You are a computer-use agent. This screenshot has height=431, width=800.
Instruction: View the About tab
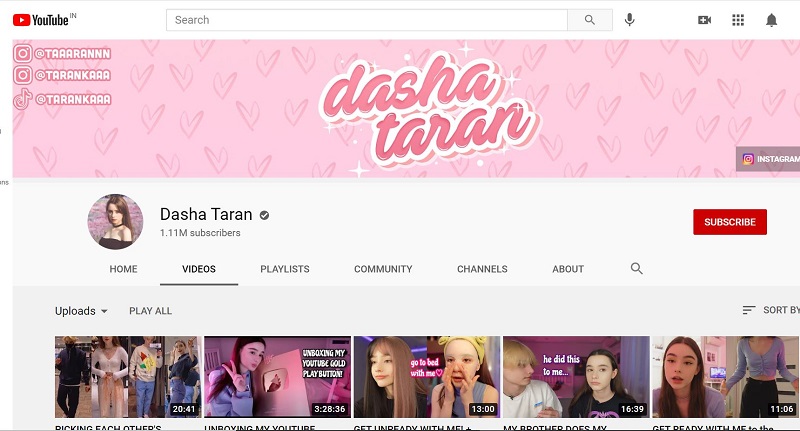pyautogui.click(x=568, y=269)
